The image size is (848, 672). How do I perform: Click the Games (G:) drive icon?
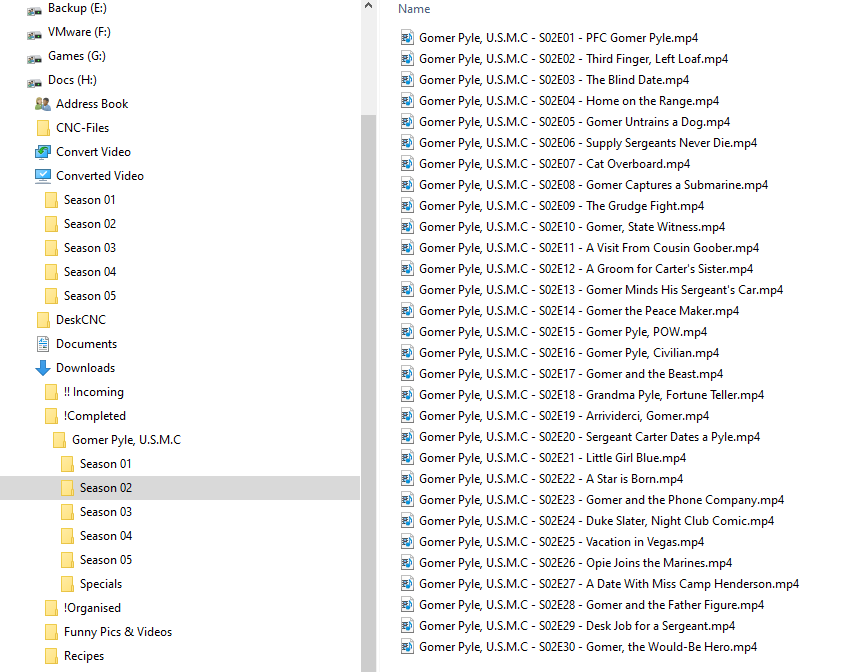[33, 55]
